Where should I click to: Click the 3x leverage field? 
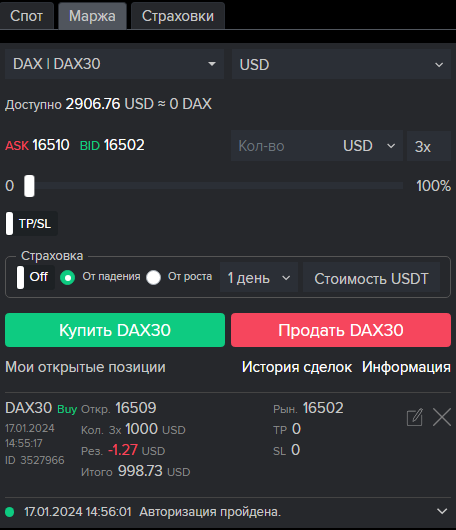point(429,146)
